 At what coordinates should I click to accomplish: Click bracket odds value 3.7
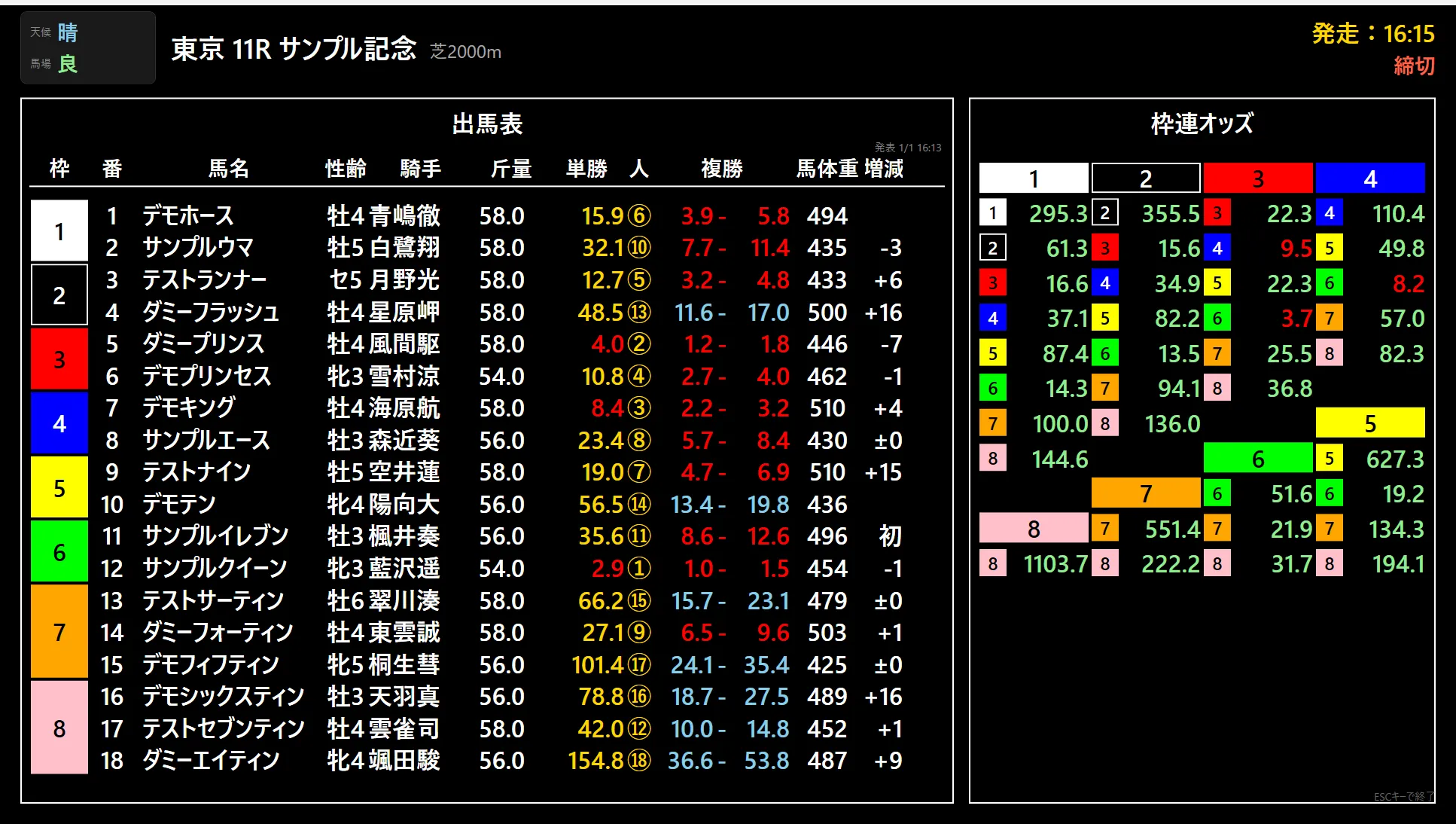[1296, 319]
